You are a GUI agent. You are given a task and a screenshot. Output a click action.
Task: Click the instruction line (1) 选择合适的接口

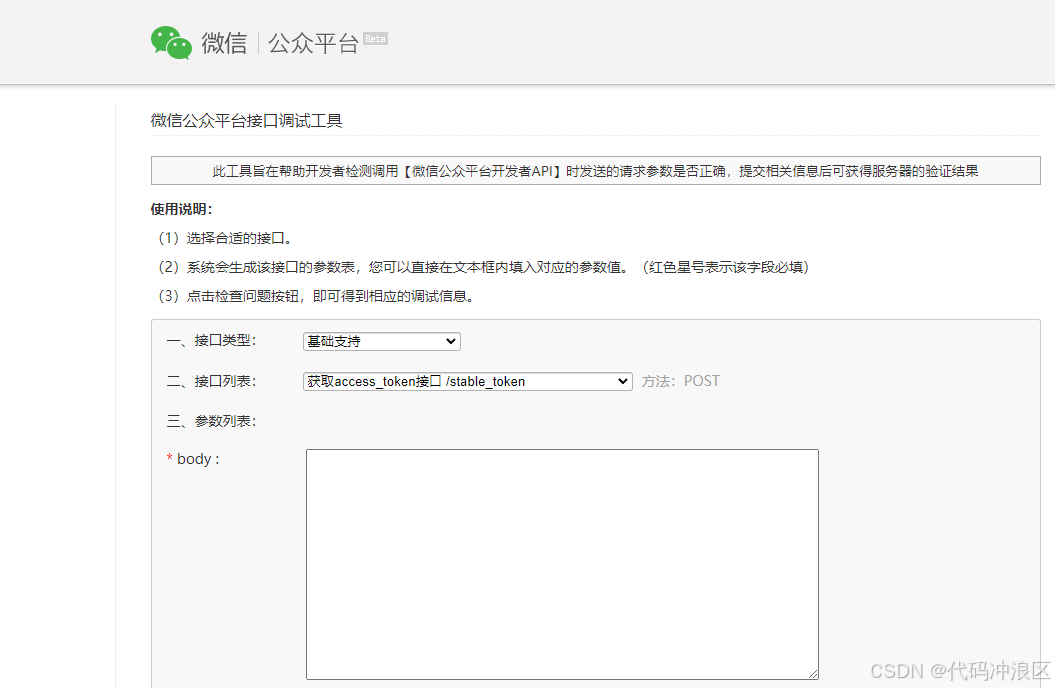point(225,238)
